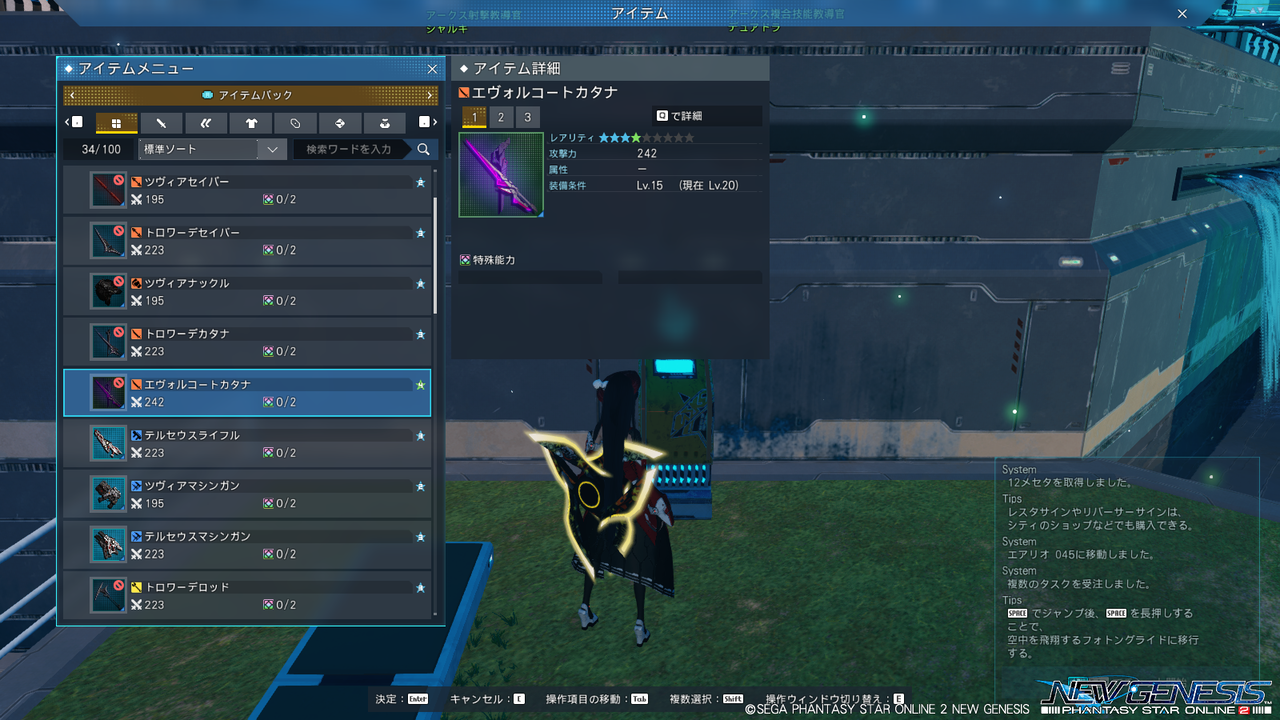Click the large katana preview in item details
Screen dimensions: 1280x720
(x=501, y=175)
